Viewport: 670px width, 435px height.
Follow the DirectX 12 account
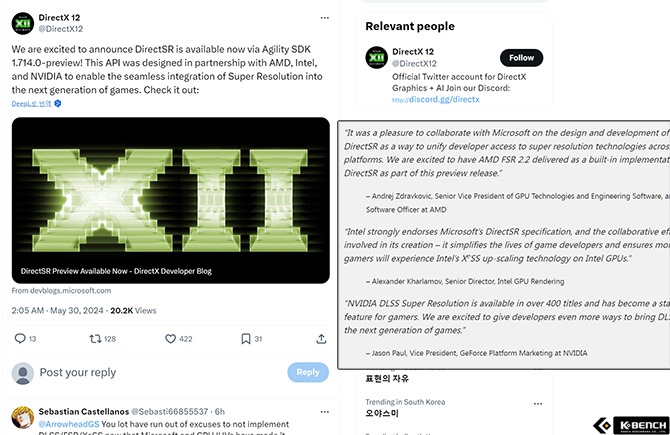pyautogui.click(x=521, y=58)
